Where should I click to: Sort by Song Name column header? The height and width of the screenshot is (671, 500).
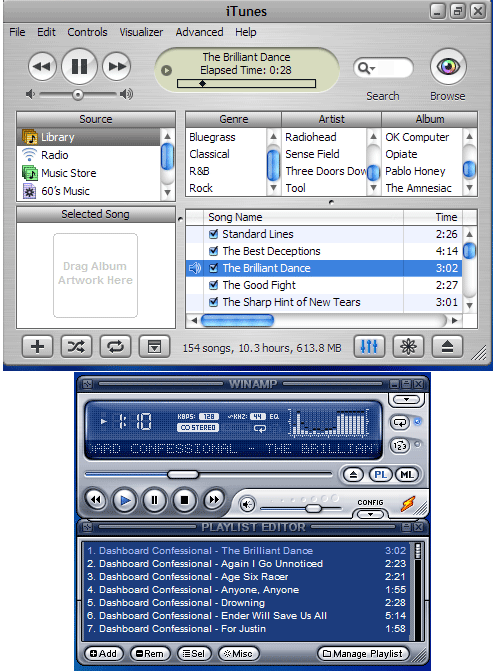[304, 217]
